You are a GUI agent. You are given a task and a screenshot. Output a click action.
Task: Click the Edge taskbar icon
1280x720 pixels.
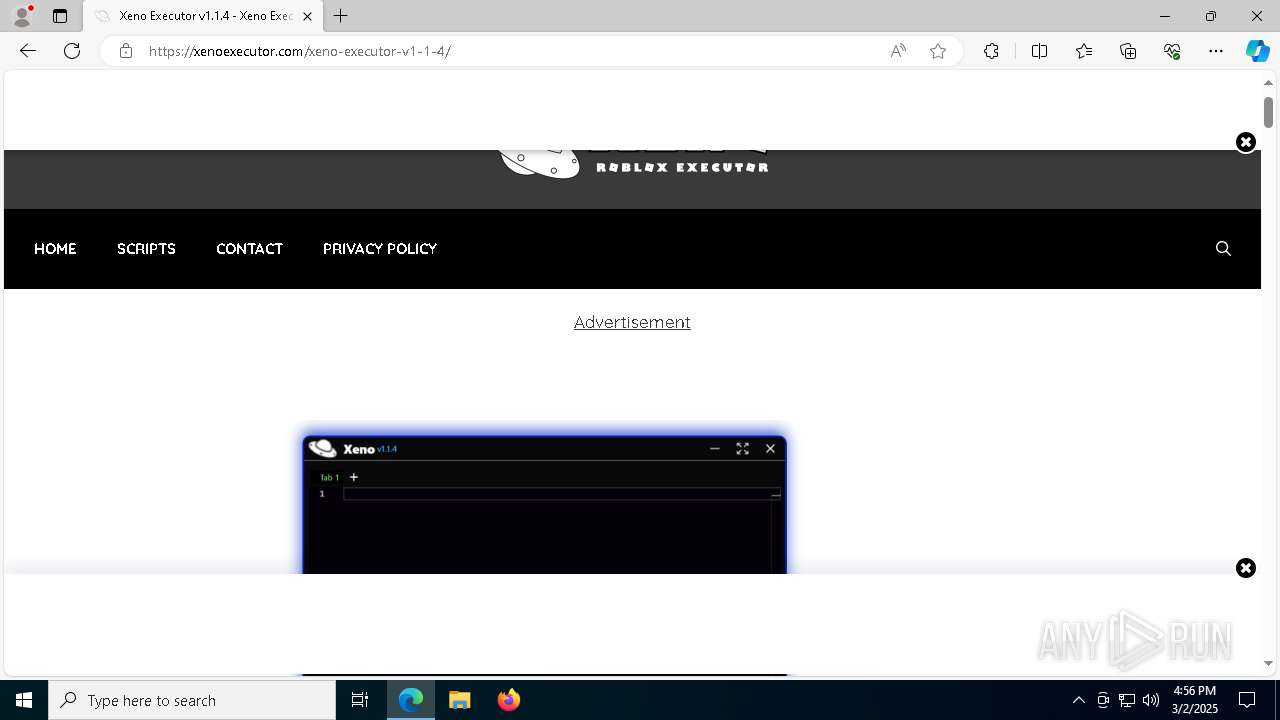pyautogui.click(x=411, y=700)
